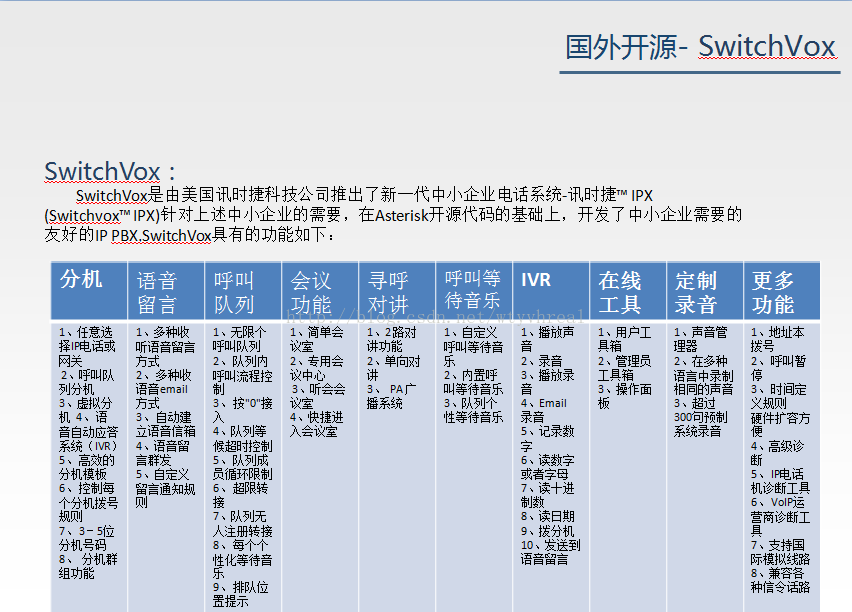852x612 pixels.
Task: Click "5、IP电话机诊断工具" entry
Action: click(x=780, y=481)
